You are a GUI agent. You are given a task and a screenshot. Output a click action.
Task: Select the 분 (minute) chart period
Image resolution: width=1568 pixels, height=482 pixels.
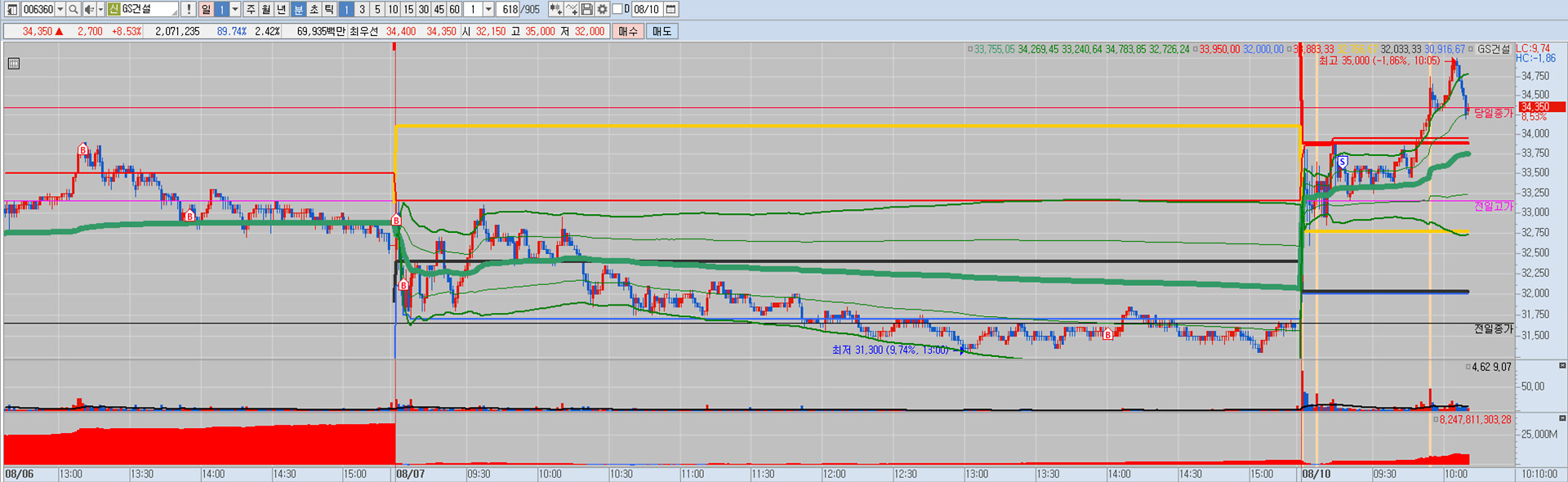pos(298,9)
